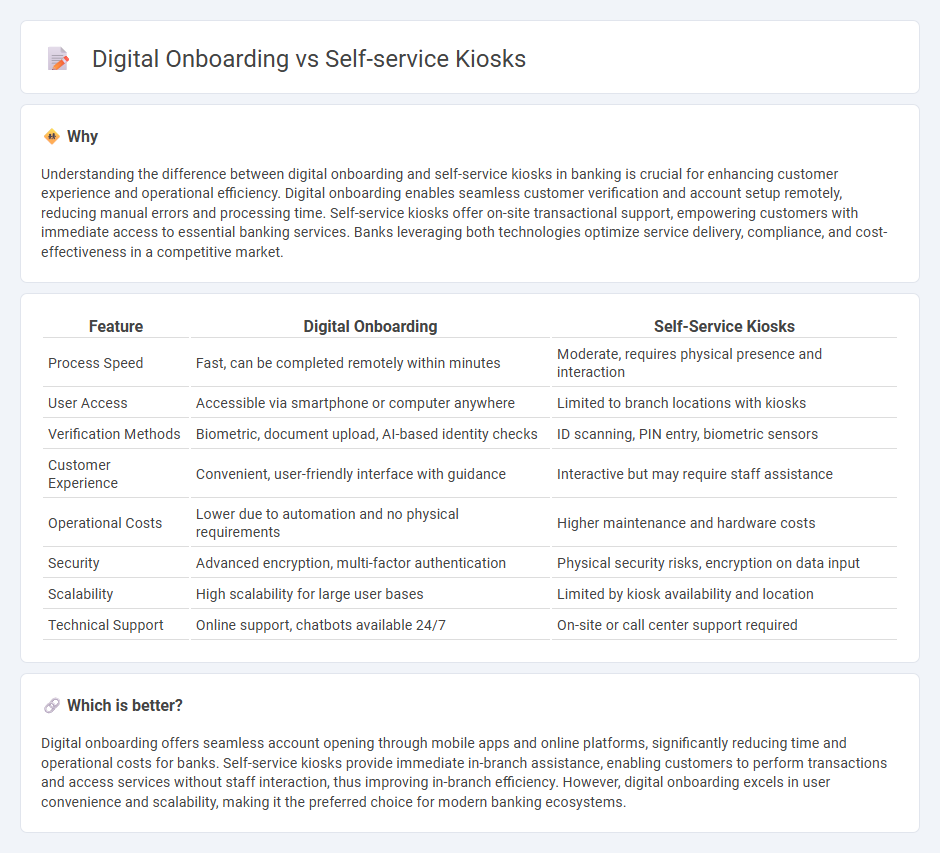The width and height of the screenshot is (940, 853).
Task: Click the paragraph starting Digital onboarding offers seamless
Action: (464, 772)
